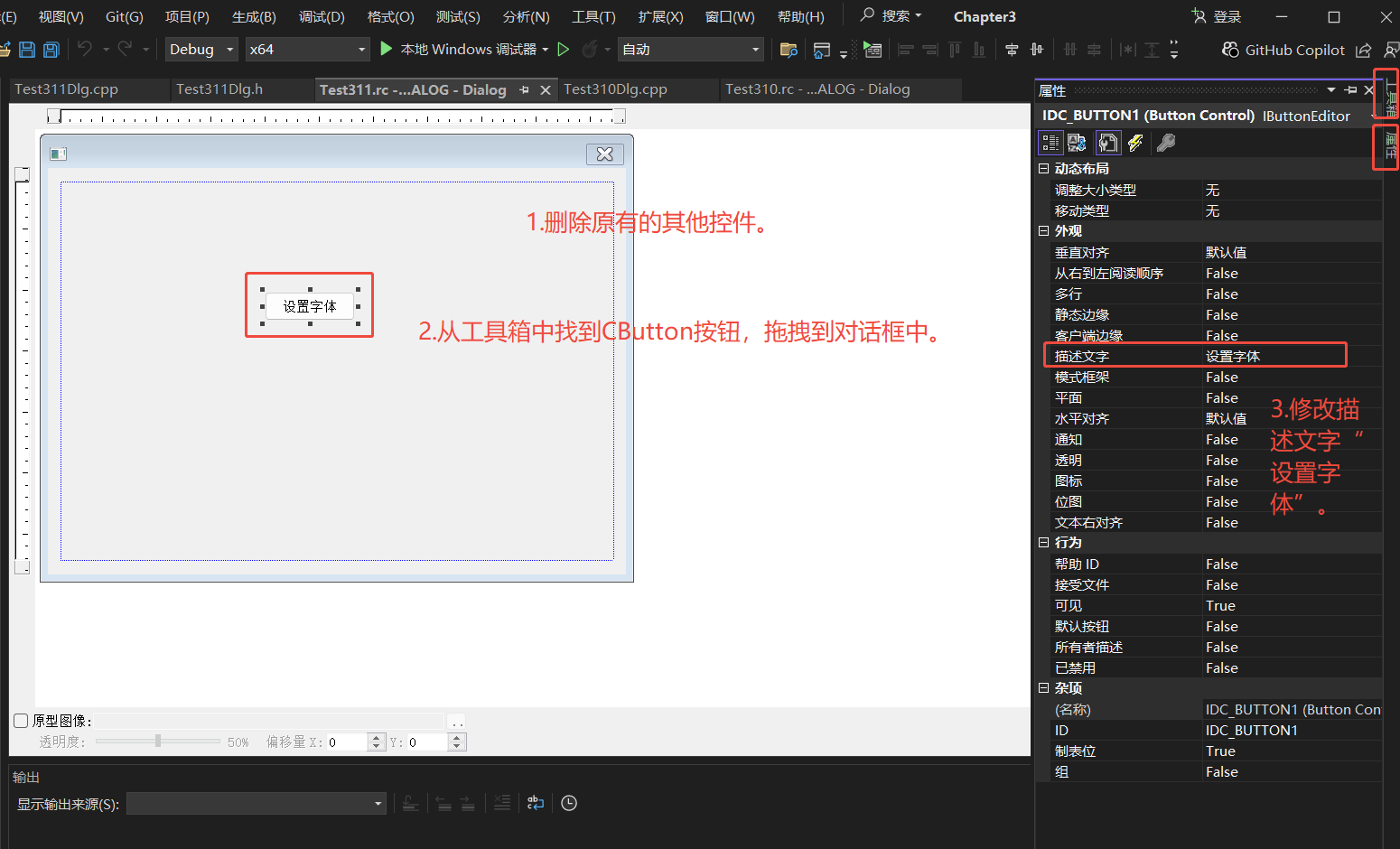This screenshot has height=849, width=1400.
Task: Enable the 原型图像 checkbox
Action: [20, 720]
